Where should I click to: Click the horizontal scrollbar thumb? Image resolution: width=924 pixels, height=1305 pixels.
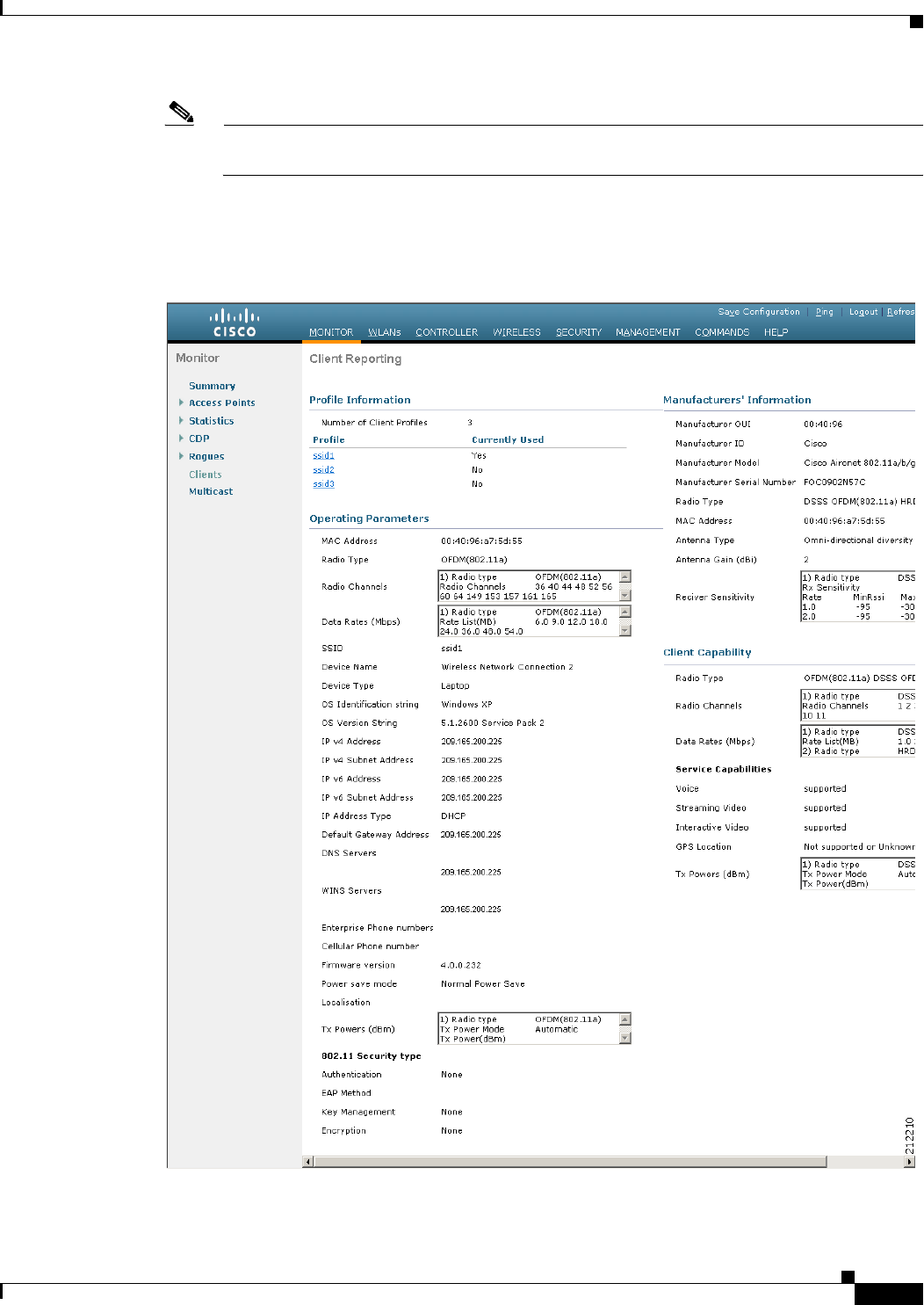pos(570,1162)
